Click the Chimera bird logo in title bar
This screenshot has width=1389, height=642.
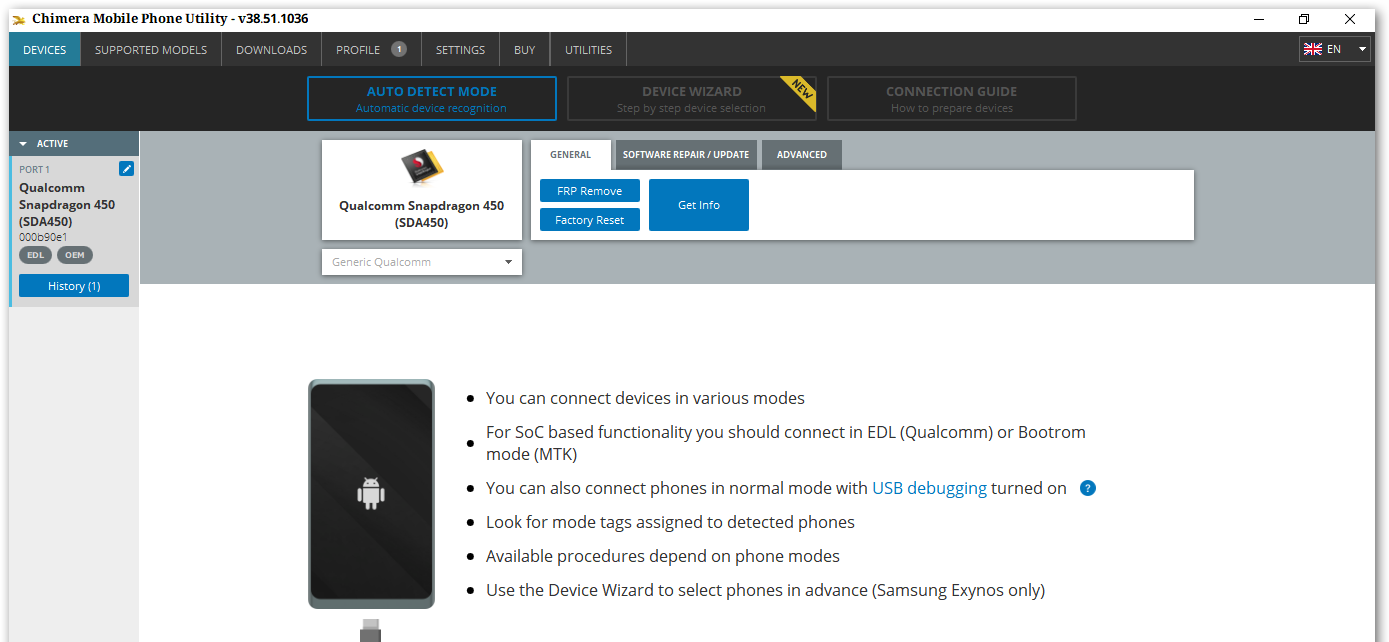[x=18, y=19]
